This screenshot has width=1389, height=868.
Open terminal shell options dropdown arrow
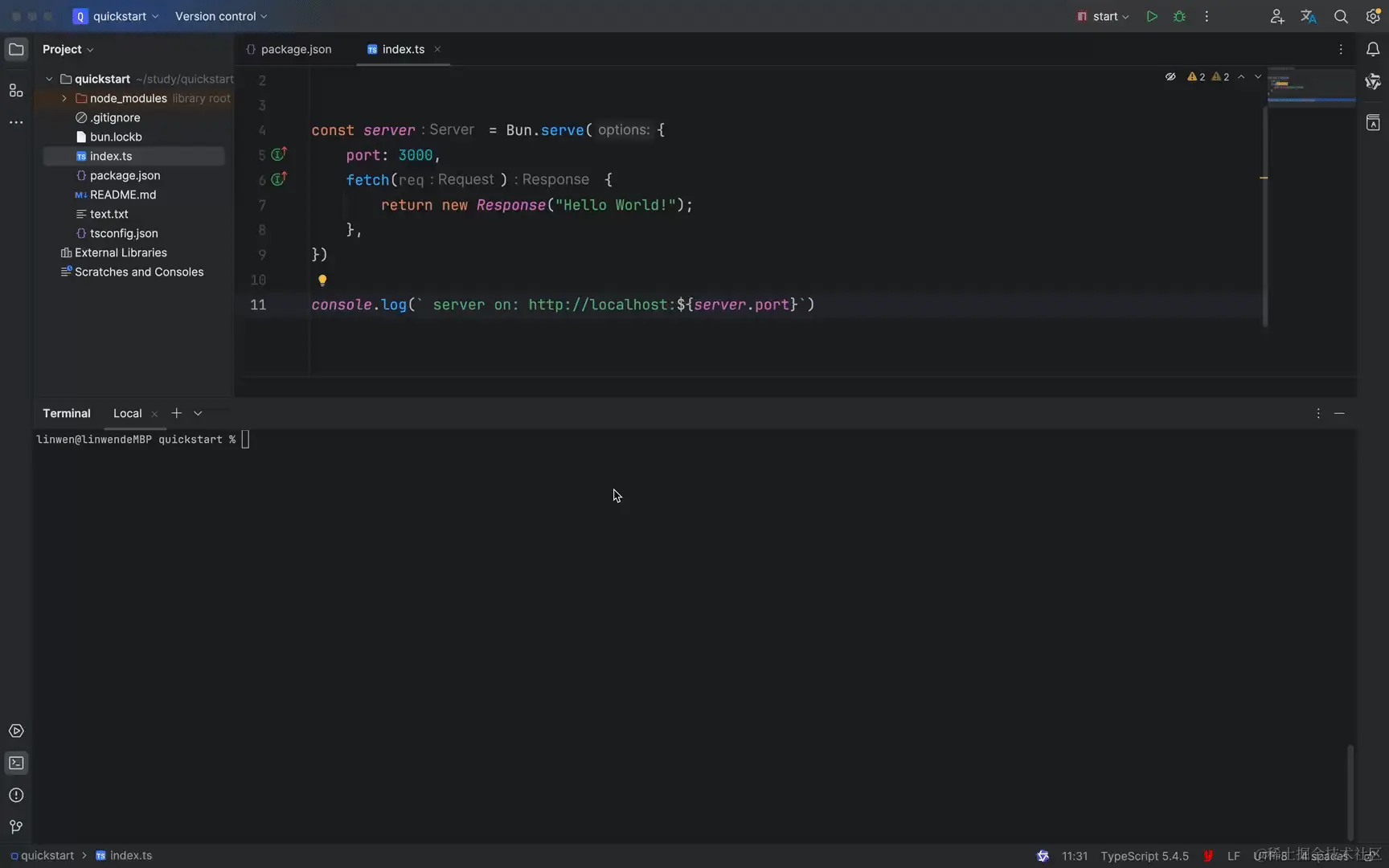pos(198,413)
